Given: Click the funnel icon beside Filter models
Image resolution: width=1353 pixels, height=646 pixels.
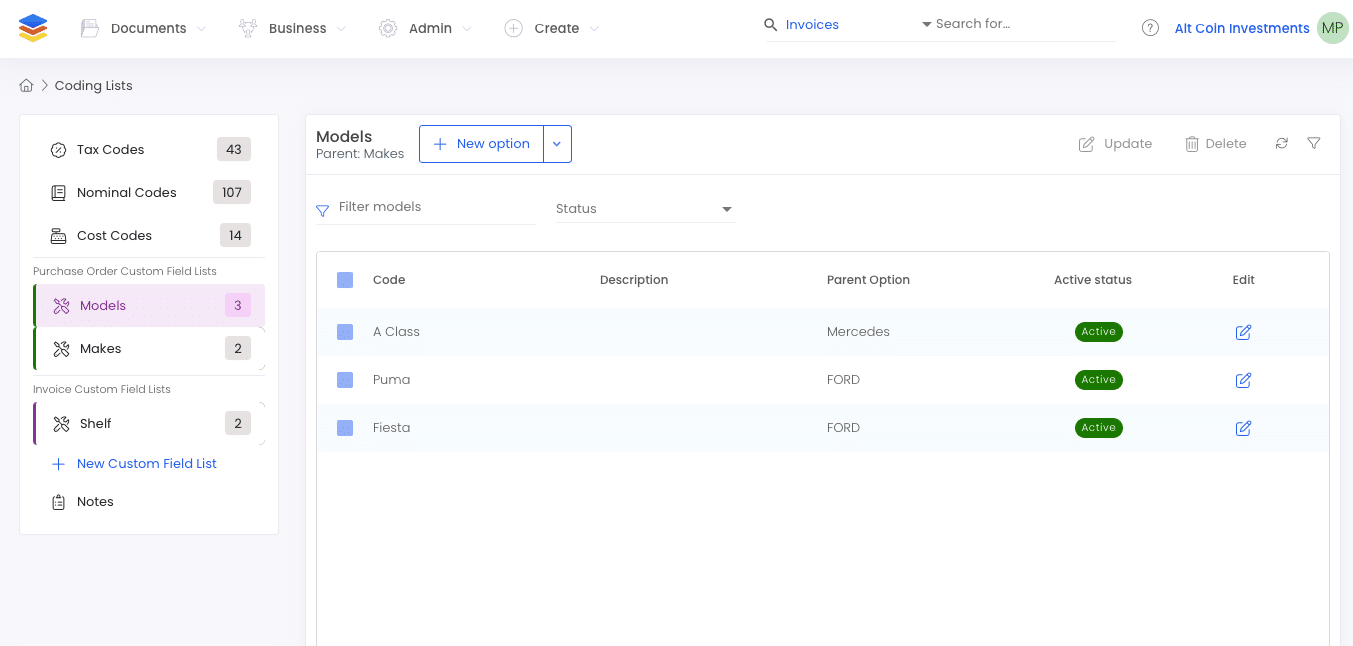Looking at the screenshot, I should tap(323, 211).
